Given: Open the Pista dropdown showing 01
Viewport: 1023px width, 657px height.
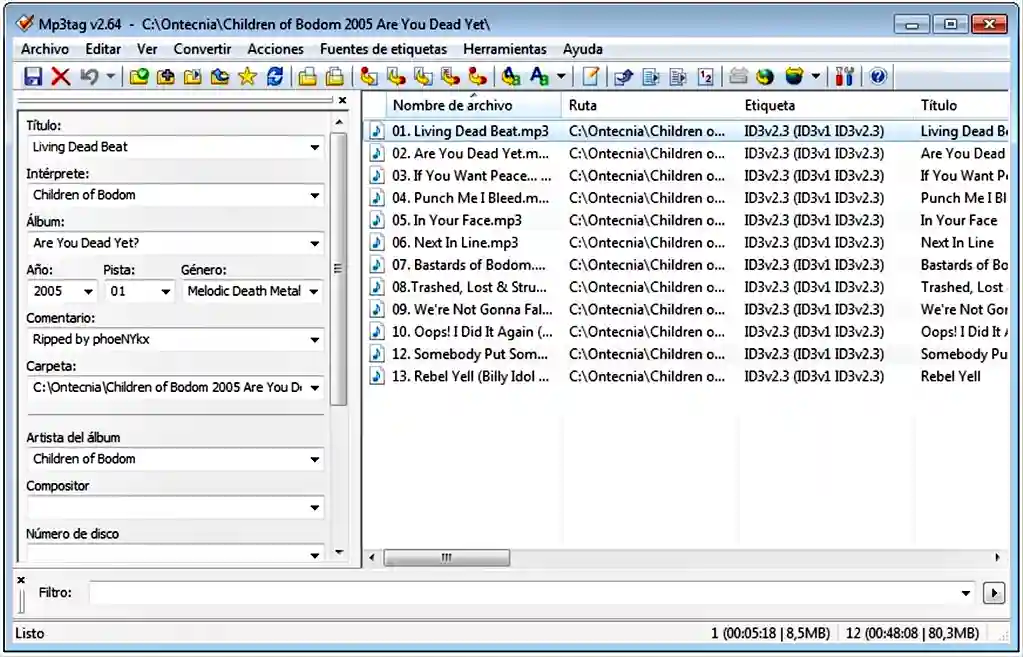Looking at the screenshot, I should 166,291.
